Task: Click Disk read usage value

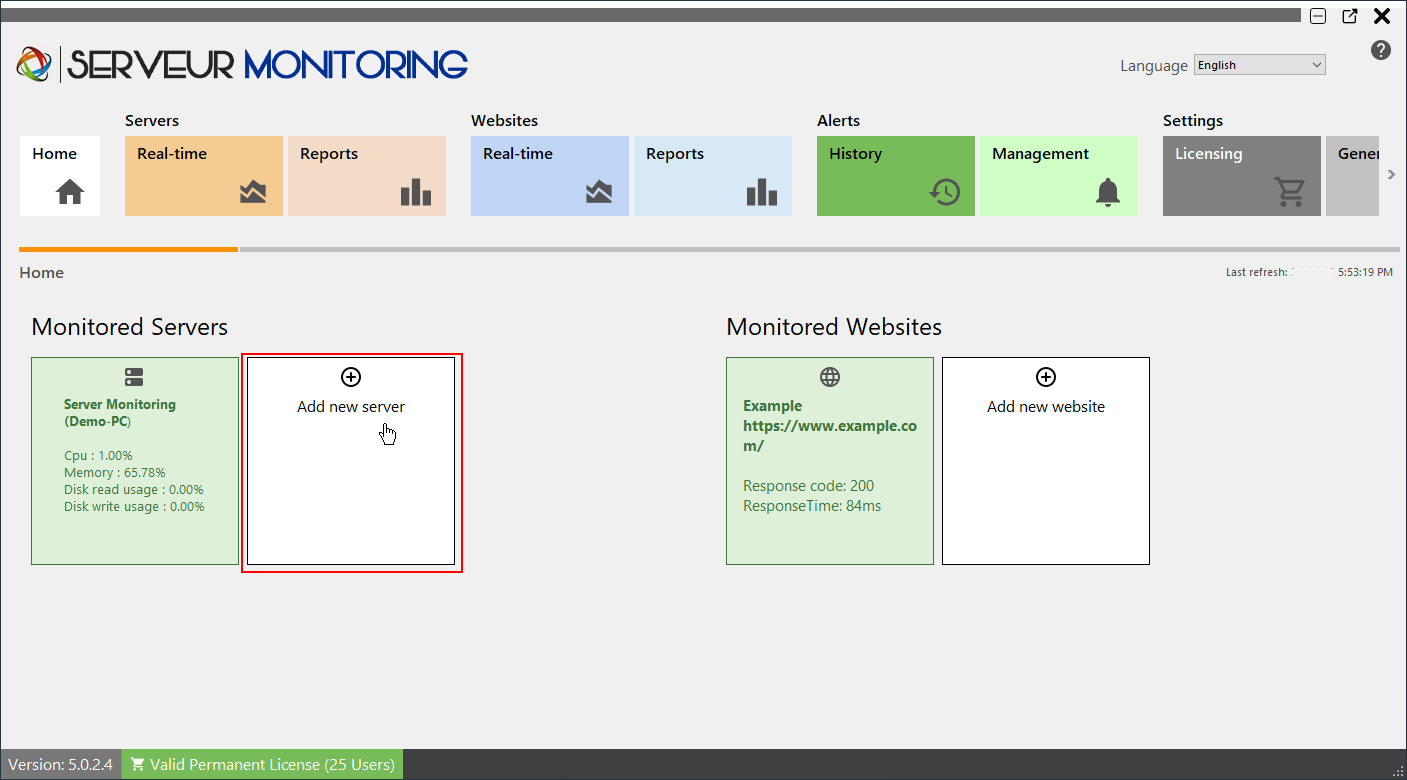Action: click(134, 490)
